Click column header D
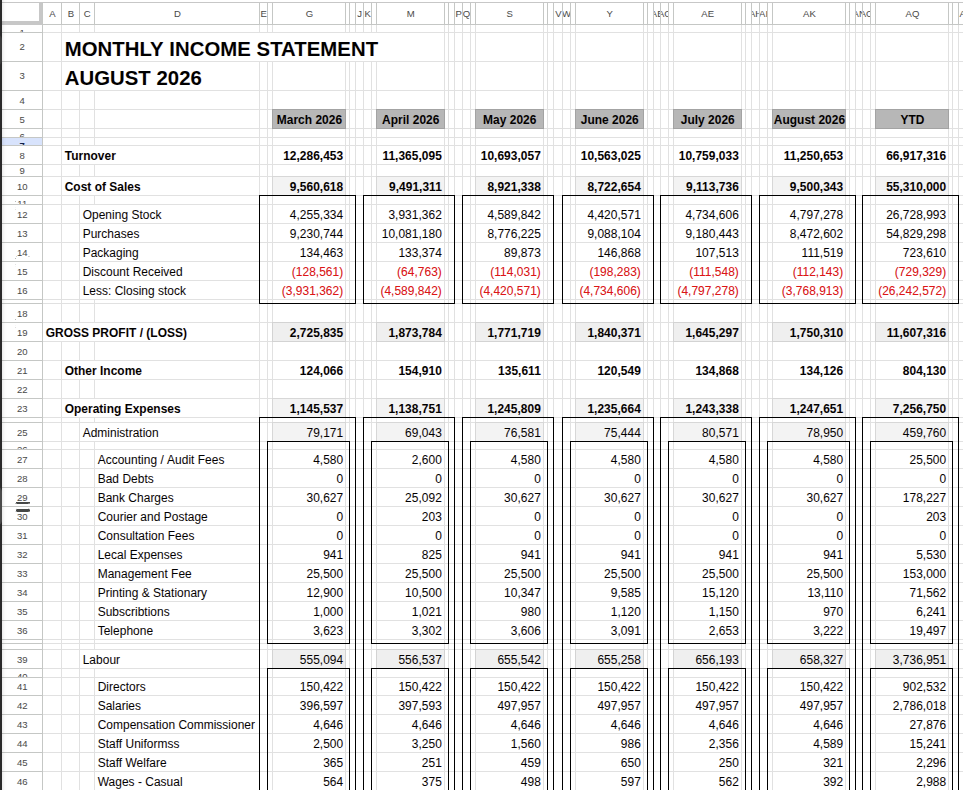 [177, 14]
